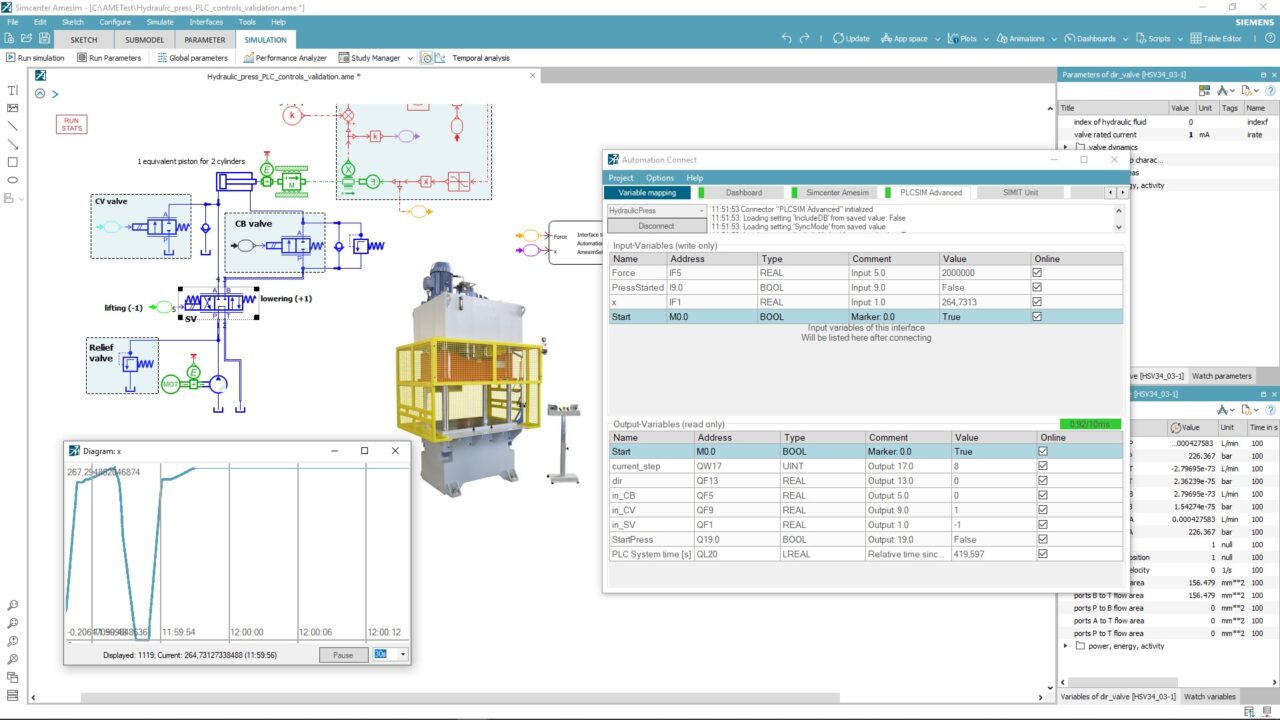Toggle Online checkbox for PLC System time

(x=1044, y=553)
